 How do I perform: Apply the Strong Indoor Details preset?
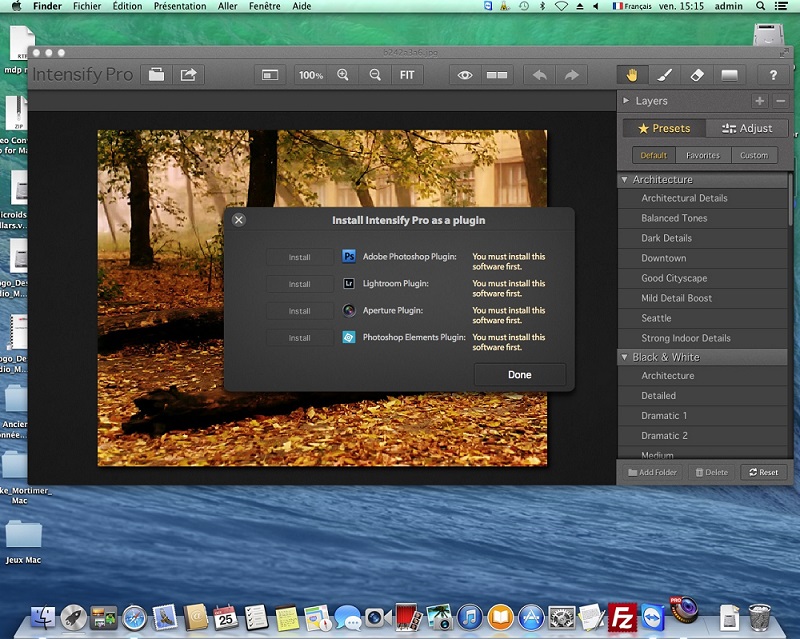(703, 338)
